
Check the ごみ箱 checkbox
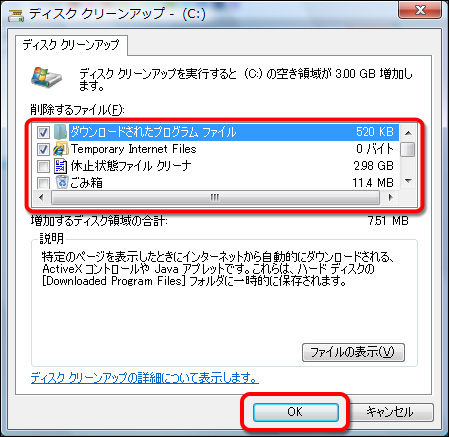(43, 183)
